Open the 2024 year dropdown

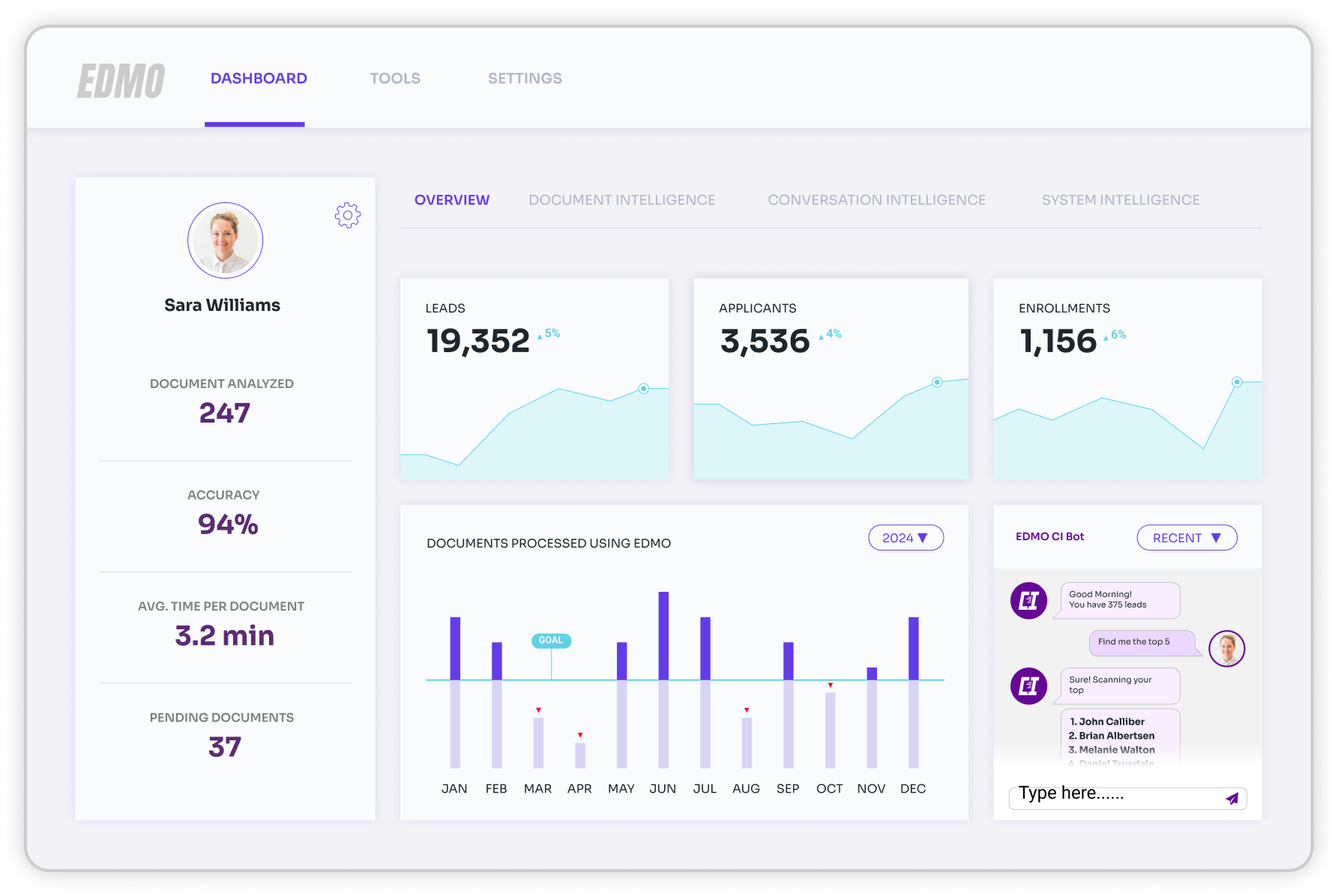click(x=905, y=537)
